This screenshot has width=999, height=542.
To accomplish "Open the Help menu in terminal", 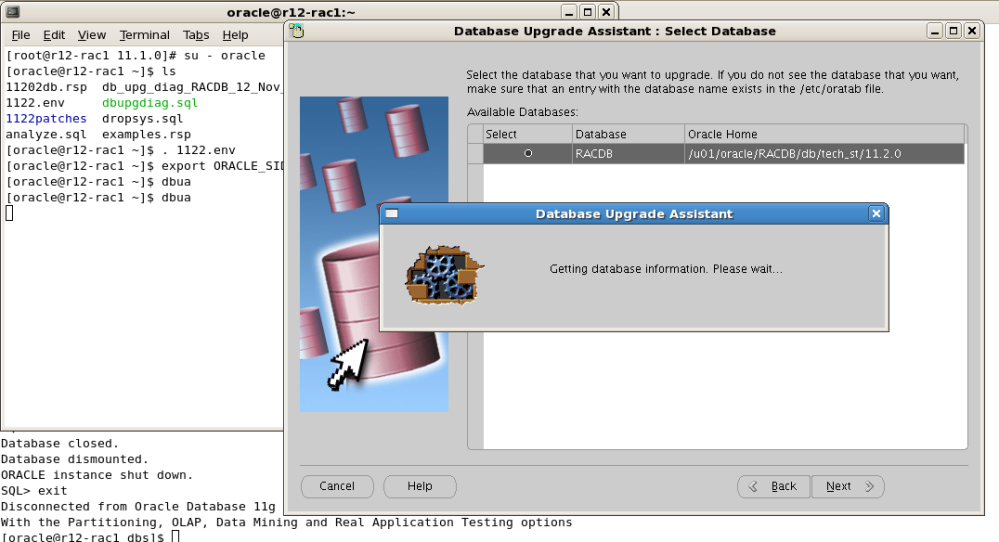I will [235, 35].
